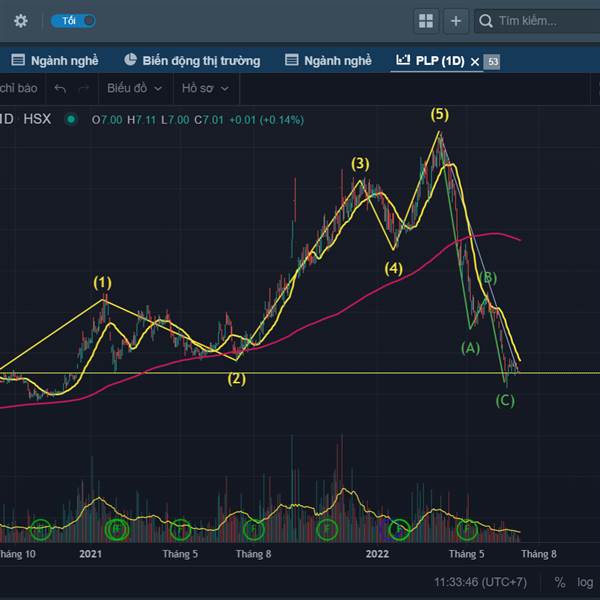Toggle percent scale mode
The width and height of the screenshot is (600, 600).
(560, 582)
